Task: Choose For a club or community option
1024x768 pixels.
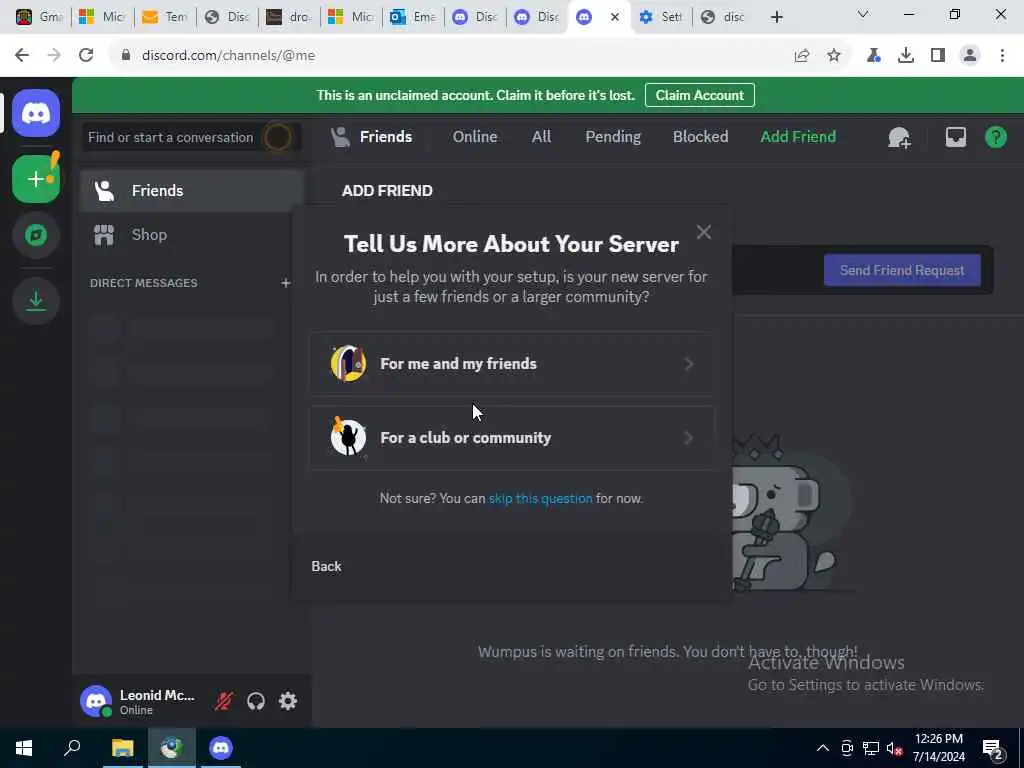Action: (x=512, y=438)
